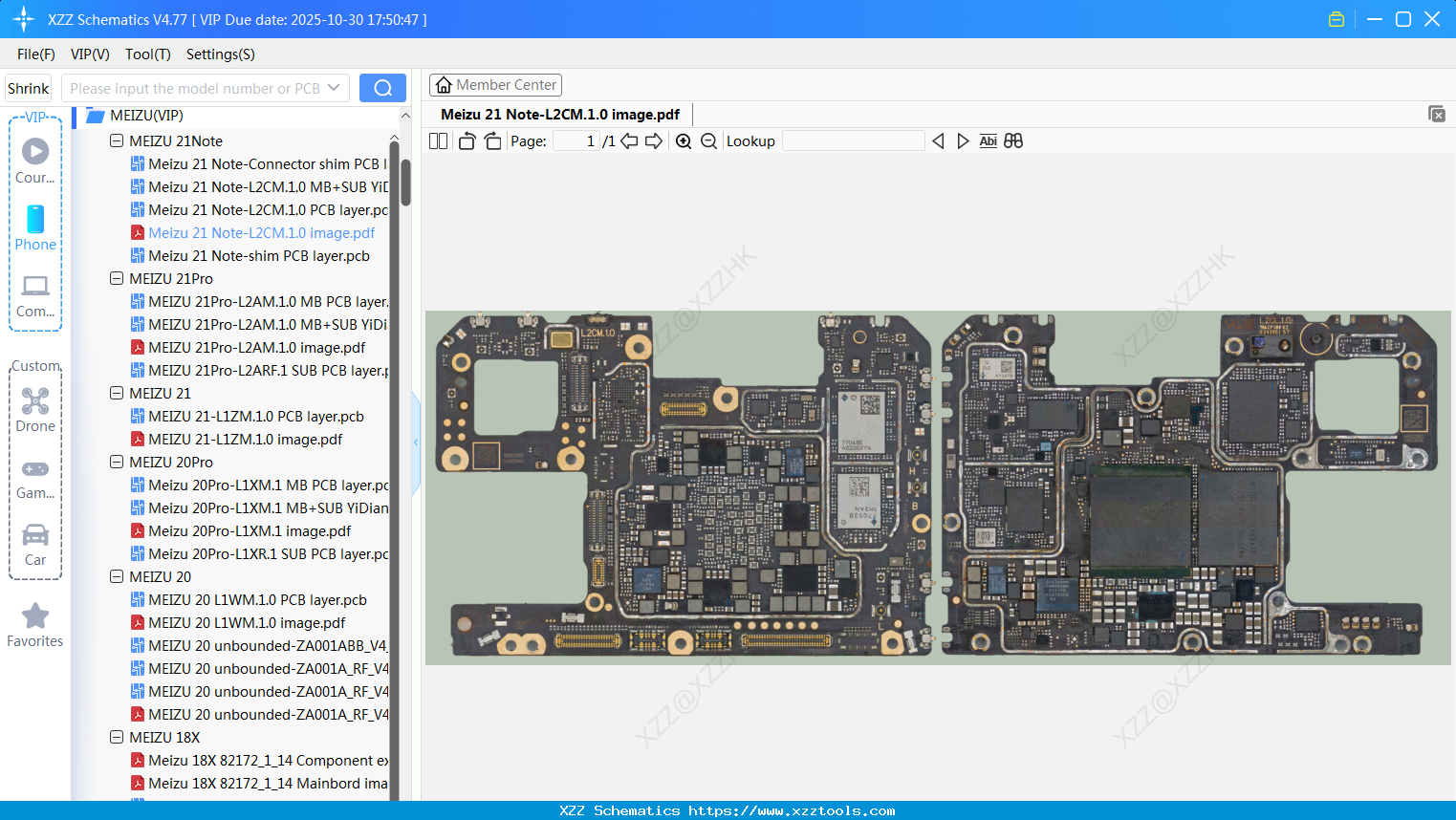This screenshot has width=1456, height=820.
Task: Find next lookup result triangle
Action: pos(963,141)
